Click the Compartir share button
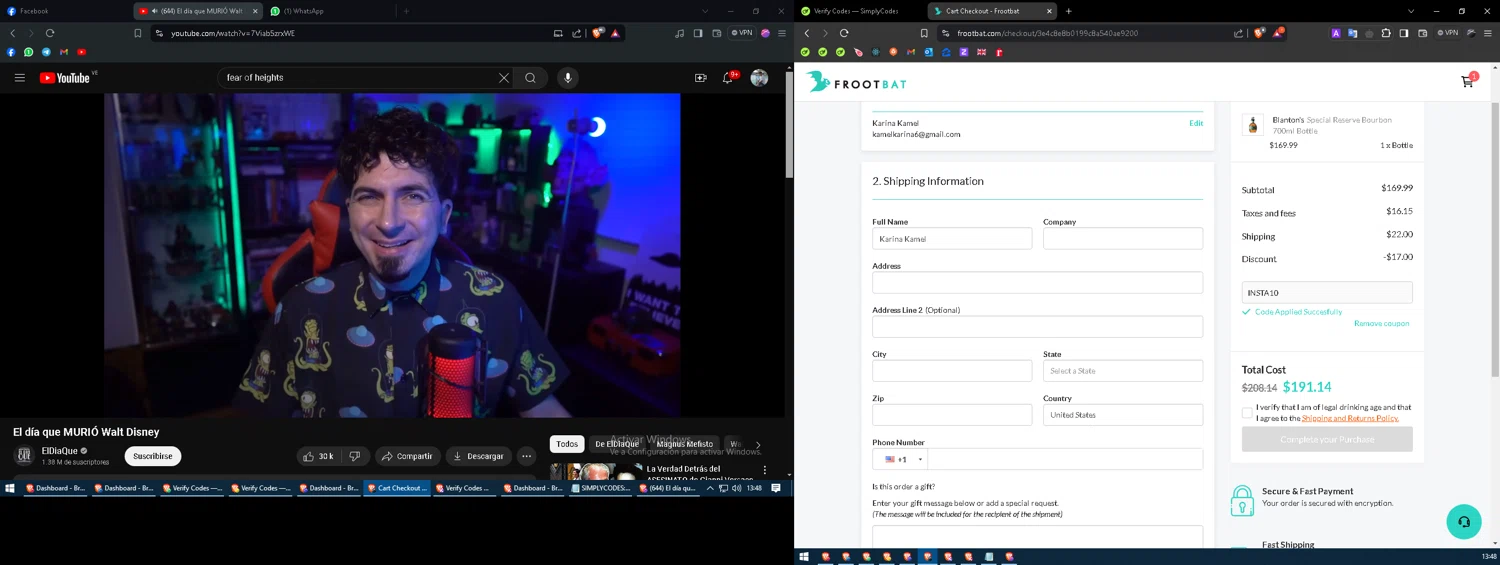Viewport: 1500px width, 565px height. click(407, 456)
